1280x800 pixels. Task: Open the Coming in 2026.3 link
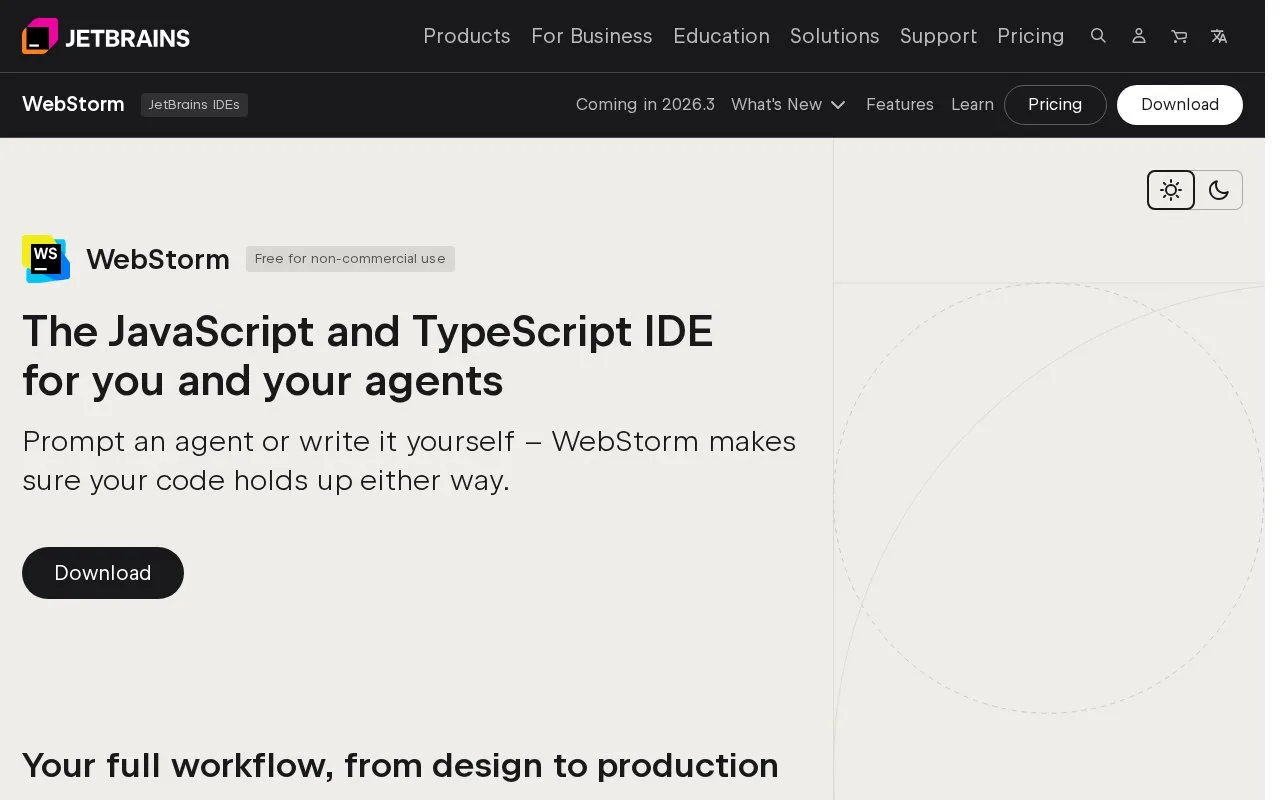[645, 105]
